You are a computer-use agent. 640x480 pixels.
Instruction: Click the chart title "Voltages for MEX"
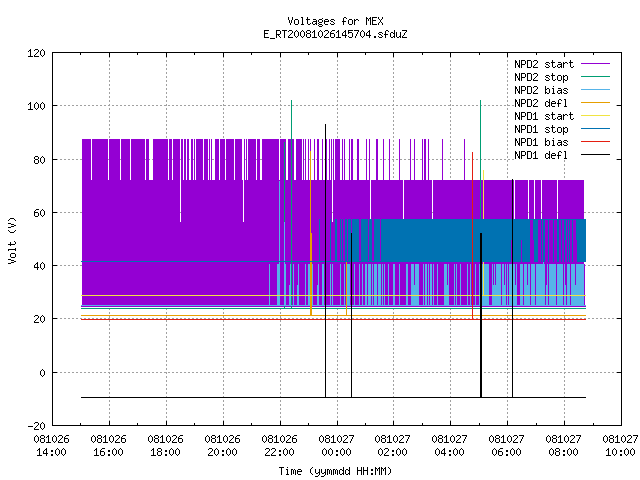(335, 21)
